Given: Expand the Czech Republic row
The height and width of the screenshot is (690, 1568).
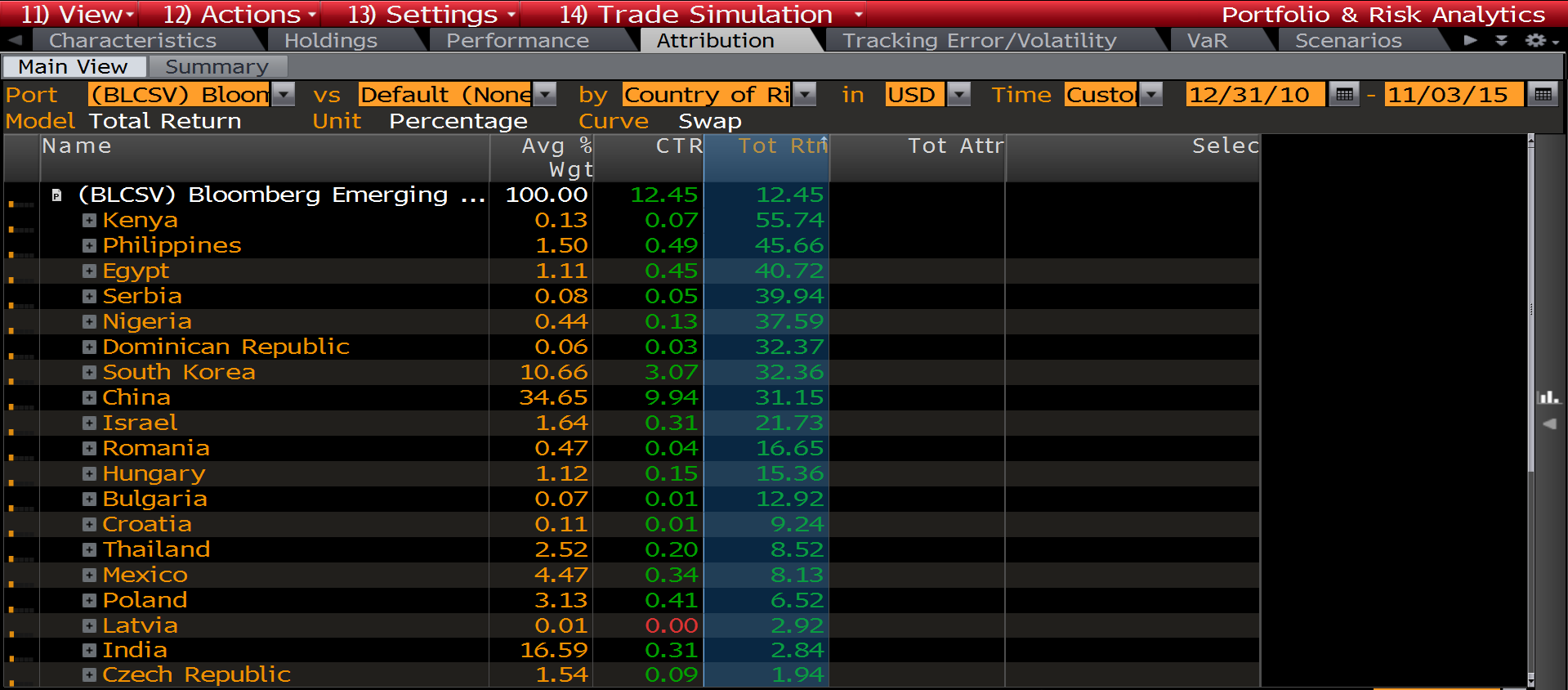Looking at the screenshot, I should click(89, 675).
